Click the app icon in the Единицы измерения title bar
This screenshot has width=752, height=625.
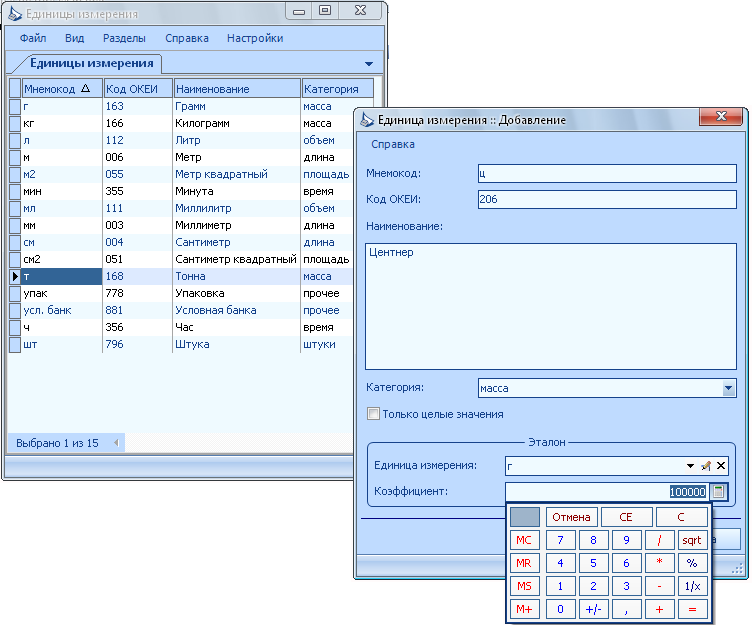click(15, 13)
